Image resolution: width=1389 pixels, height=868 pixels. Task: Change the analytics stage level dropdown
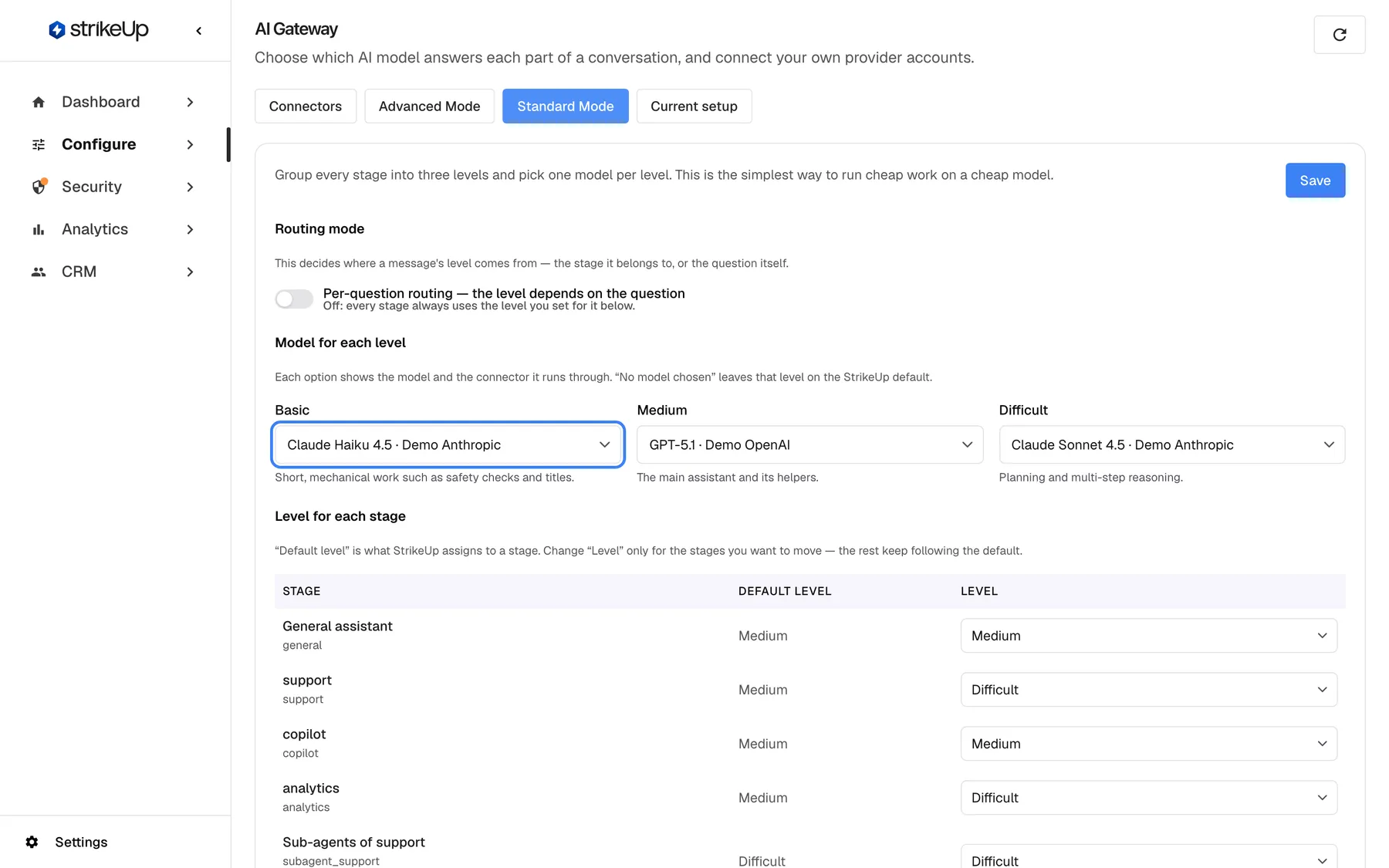1148,798
